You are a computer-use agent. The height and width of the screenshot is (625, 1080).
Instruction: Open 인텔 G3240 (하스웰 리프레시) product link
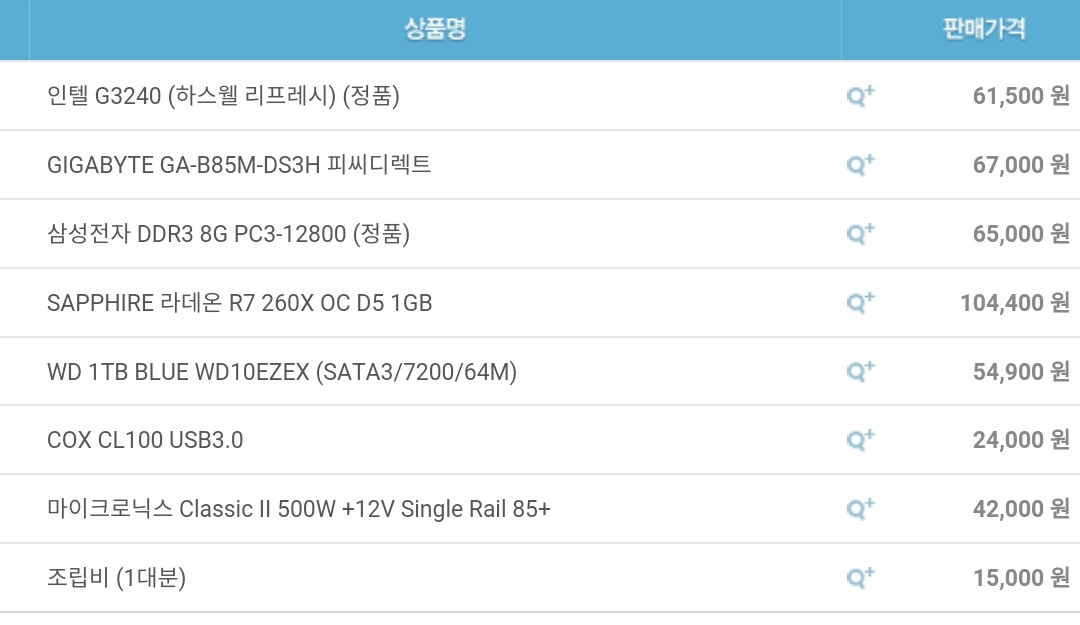(223, 96)
